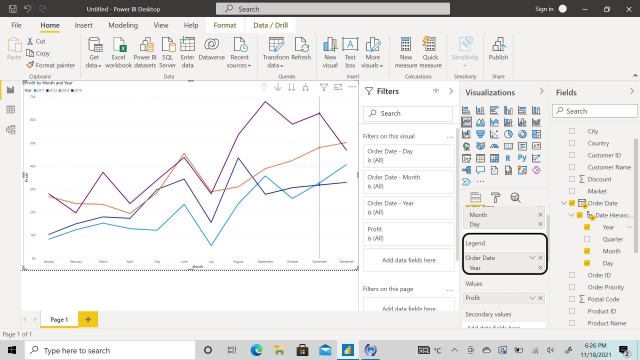Uncheck the Year hierarchy field

coord(587,227)
